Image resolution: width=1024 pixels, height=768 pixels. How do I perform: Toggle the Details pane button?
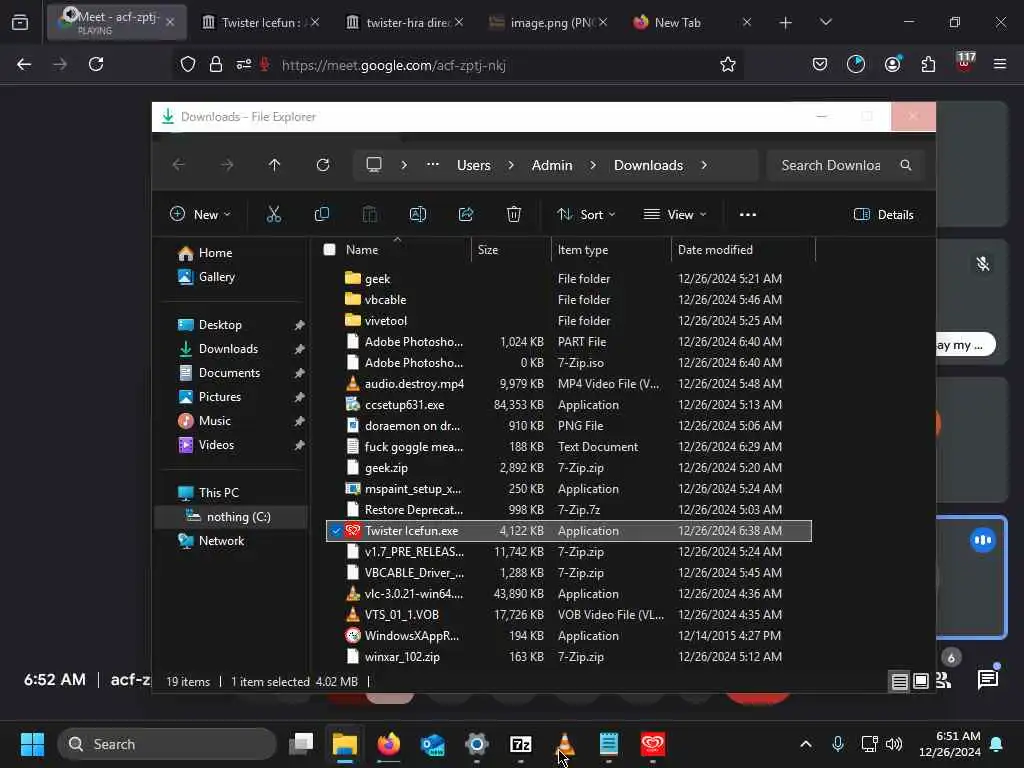coord(884,214)
